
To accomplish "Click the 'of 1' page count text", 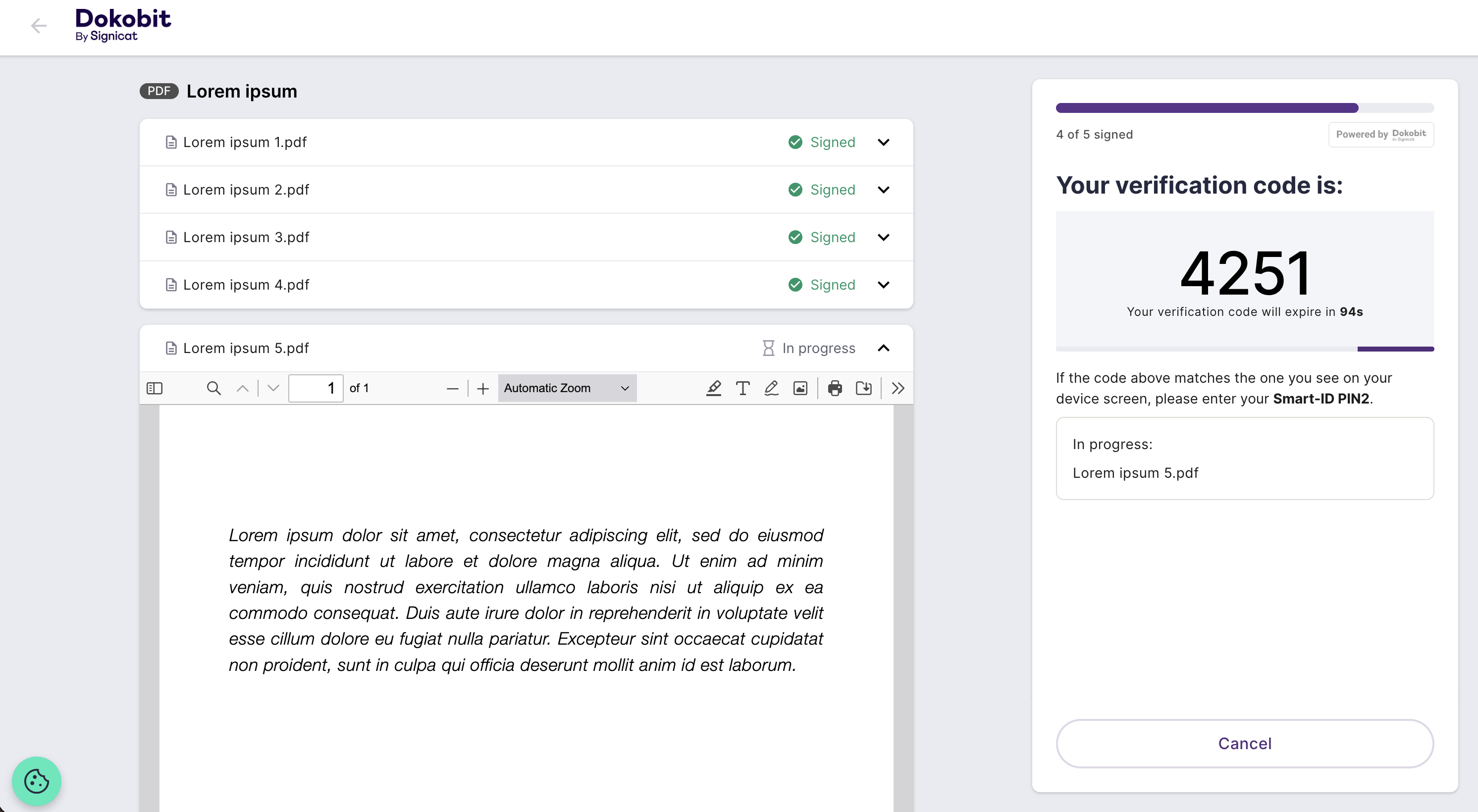I will tap(359, 388).
